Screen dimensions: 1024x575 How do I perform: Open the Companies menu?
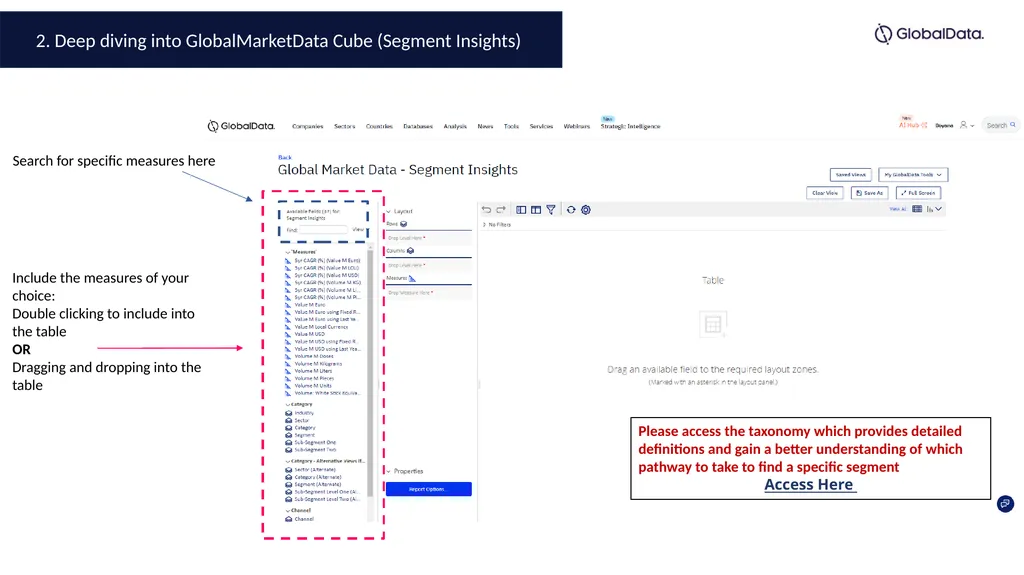point(308,127)
